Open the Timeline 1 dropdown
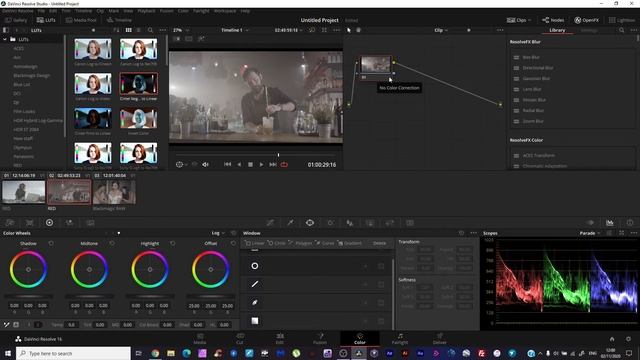Viewport: 640px width, 360px height. pyautogui.click(x=235, y=30)
